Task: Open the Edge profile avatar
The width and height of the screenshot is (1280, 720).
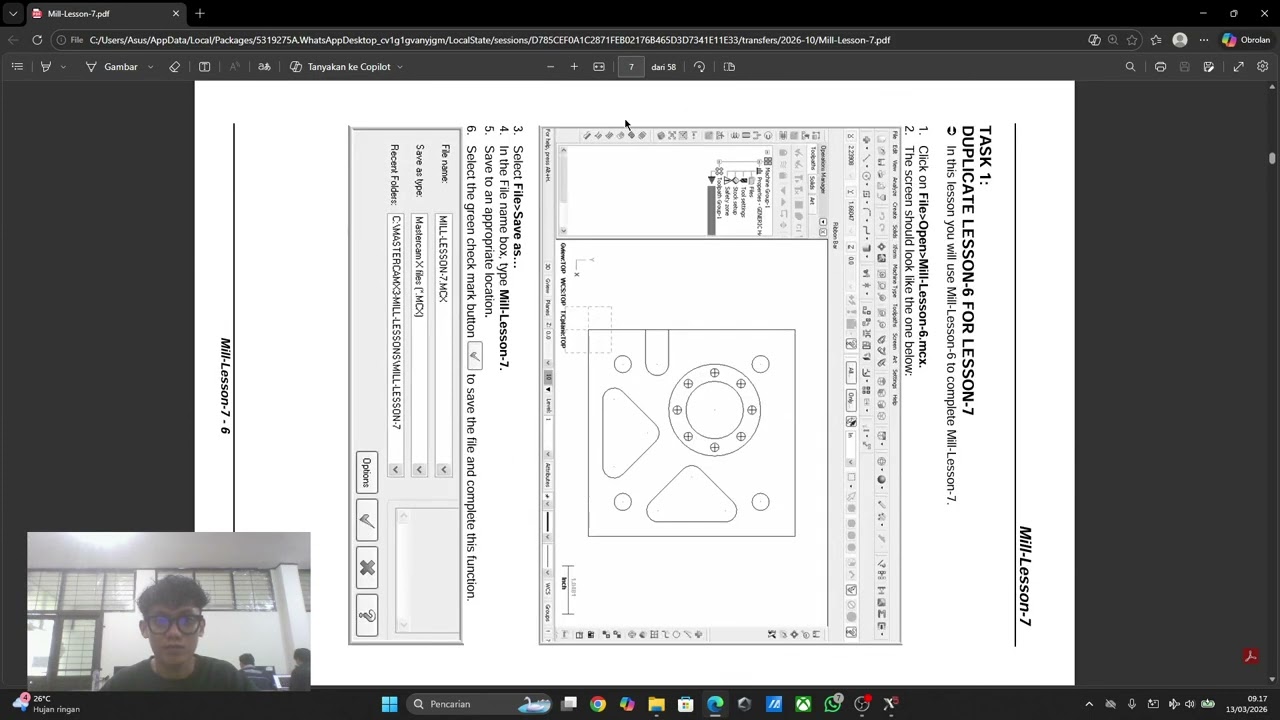Action: click(1180, 40)
